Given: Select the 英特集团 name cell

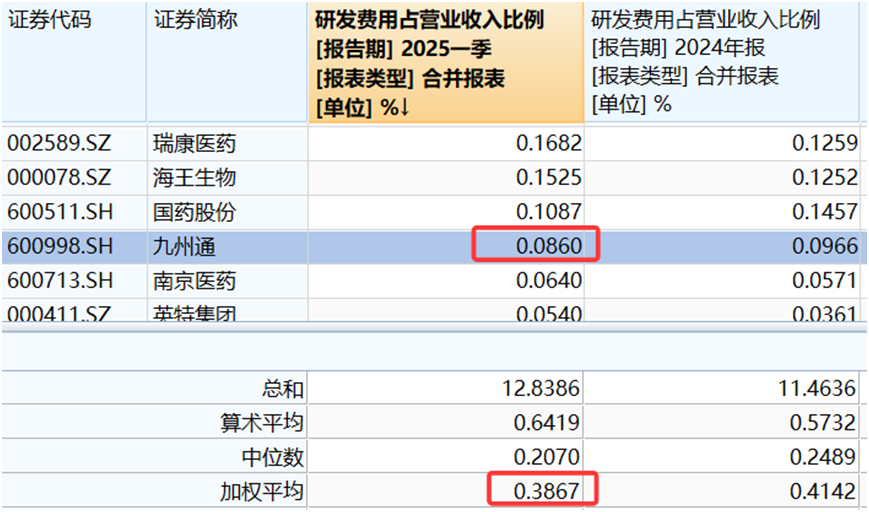Looking at the screenshot, I should (x=195, y=313).
